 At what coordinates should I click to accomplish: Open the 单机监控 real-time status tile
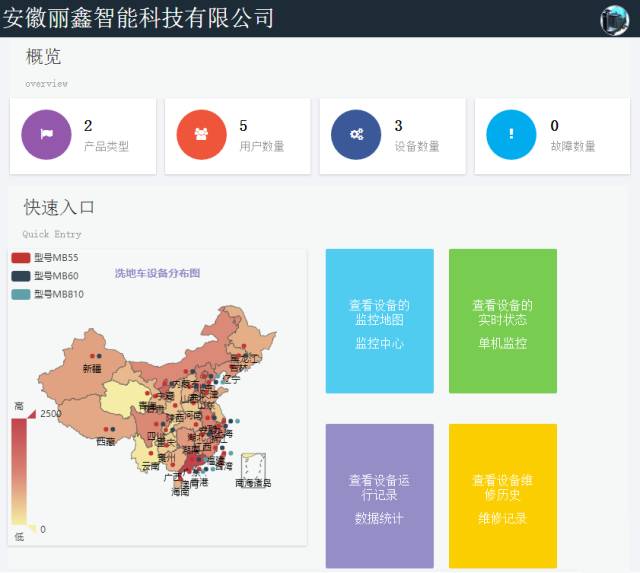click(x=502, y=321)
